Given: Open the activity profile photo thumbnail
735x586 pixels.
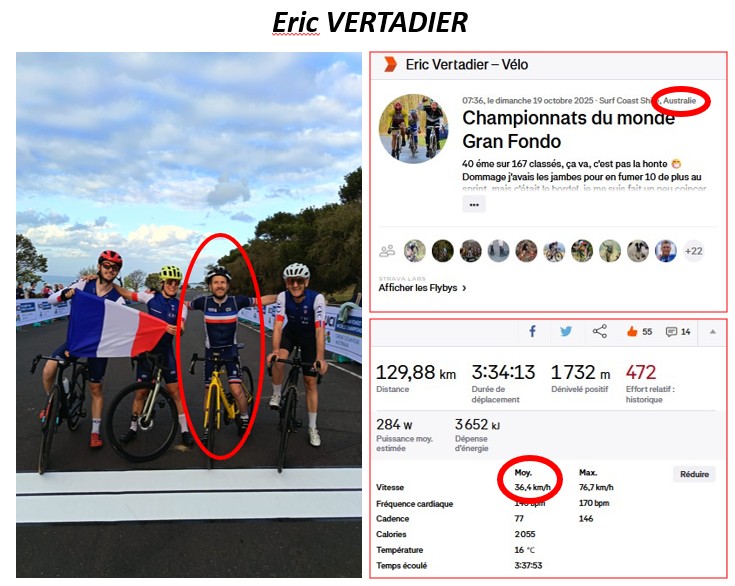Looking at the screenshot, I should click(x=413, y=129).
